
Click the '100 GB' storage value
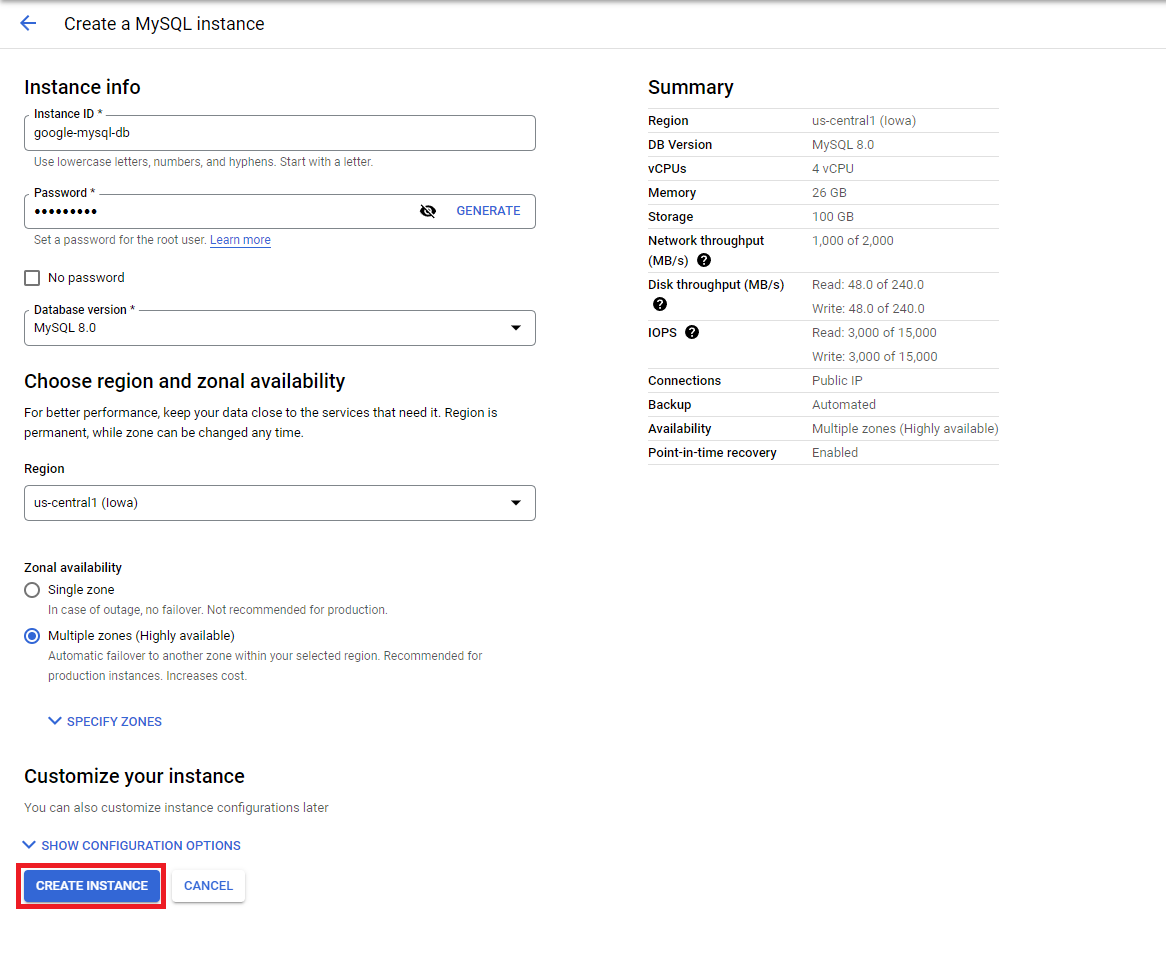click(x=832, y=216)
